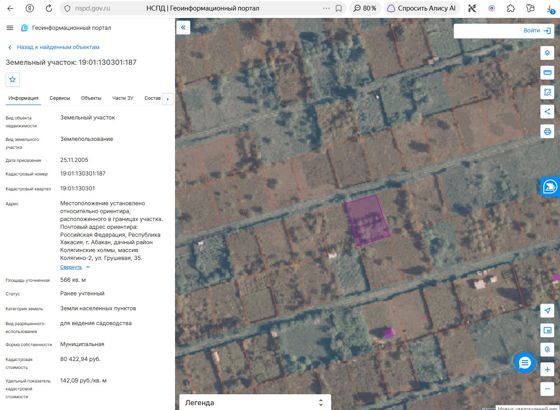Screen dimensions: 560x410
Task: Click the share icon on map toolbar
Action: click(547, 111)
